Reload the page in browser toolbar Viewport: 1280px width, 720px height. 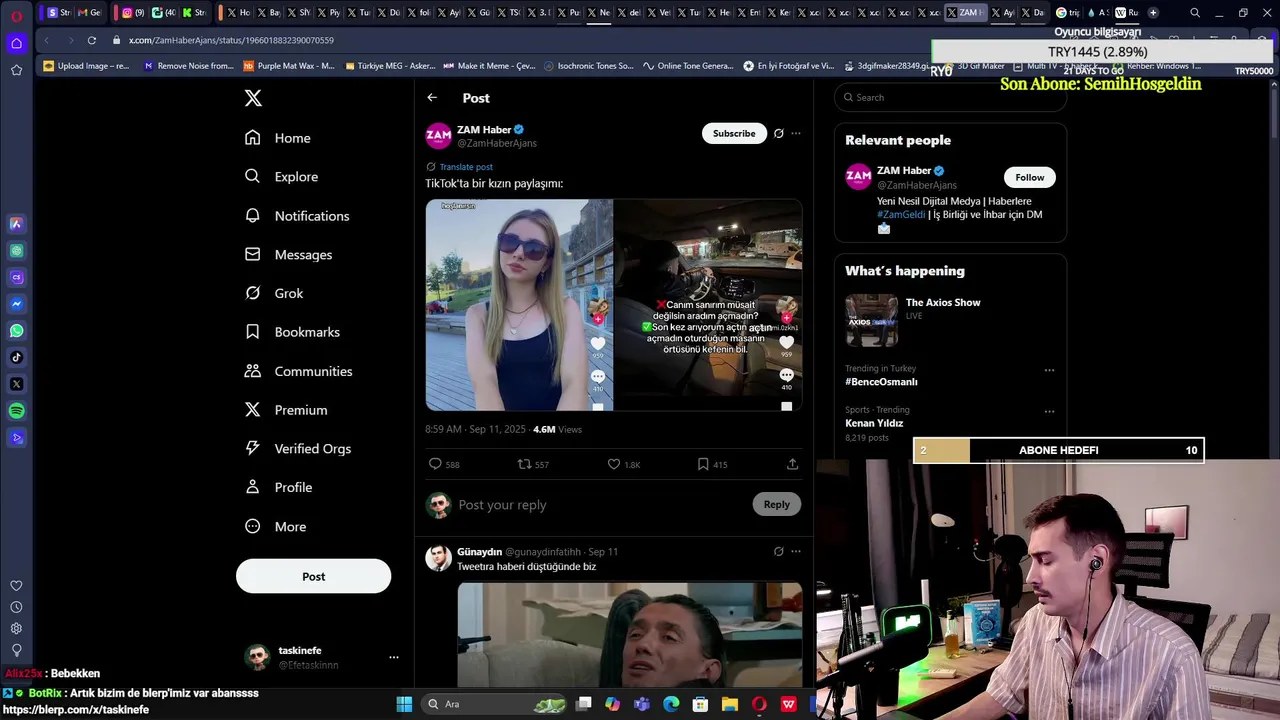pyautogui.click(x=91, y=40)
